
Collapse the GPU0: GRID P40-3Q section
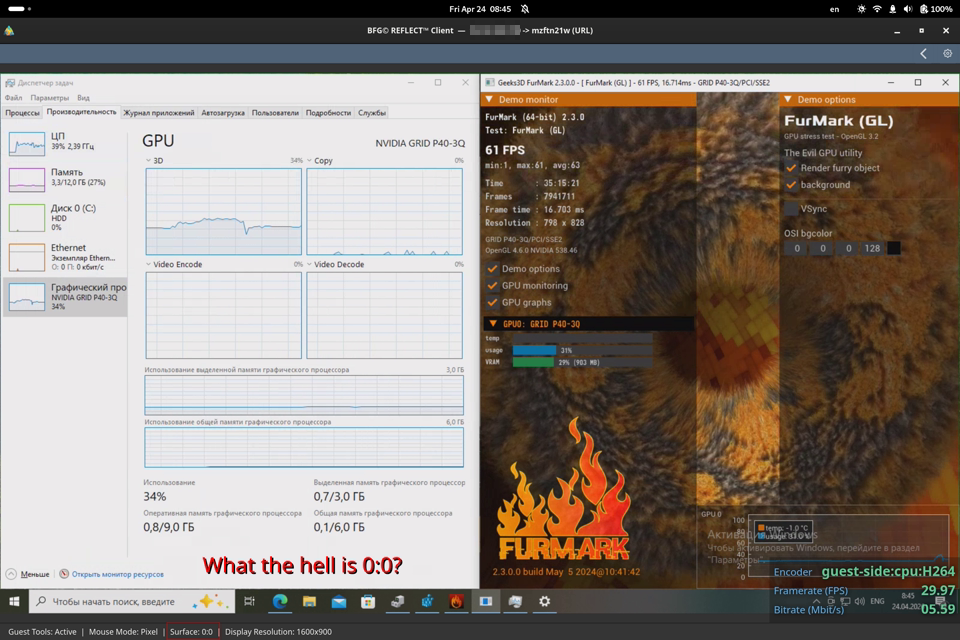tap(493, 324)
